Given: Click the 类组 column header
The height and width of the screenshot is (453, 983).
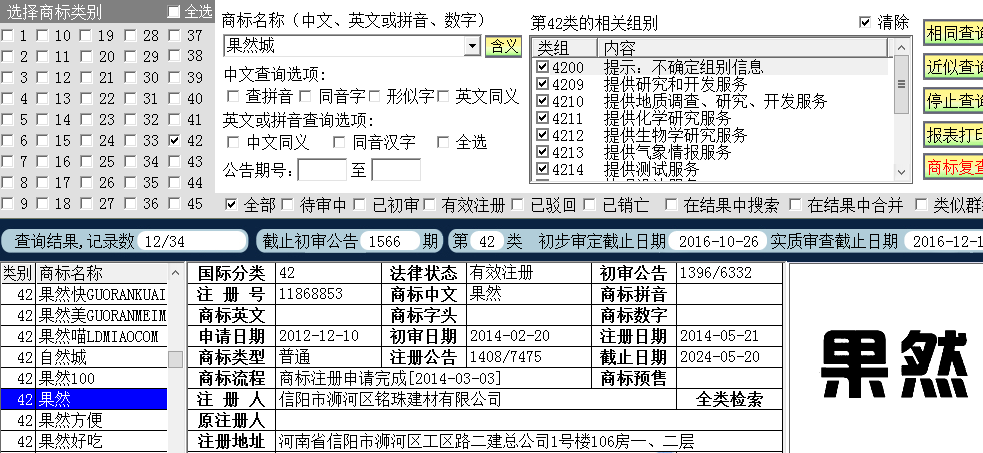Looking at the screenshot, I should [564, 48].
